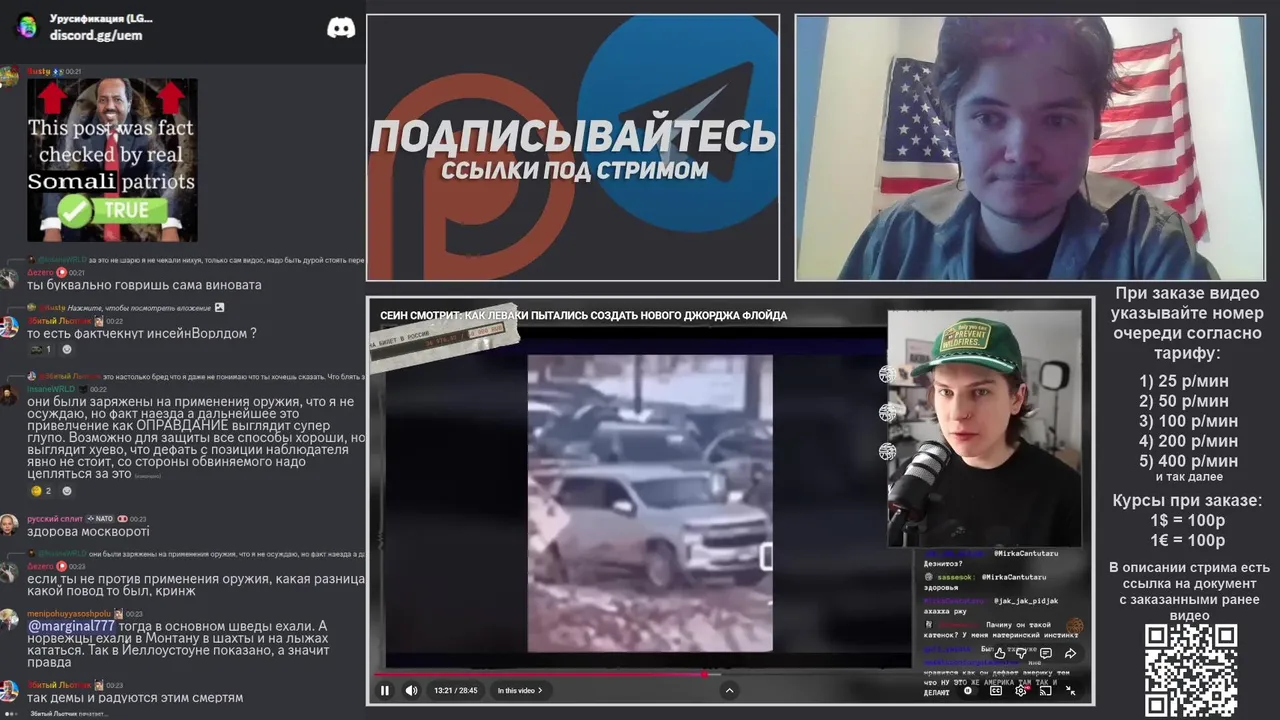The image size is (1280, 720).
Task: Click the sassesok username in stream chat
Action: (x=955, y=578)
